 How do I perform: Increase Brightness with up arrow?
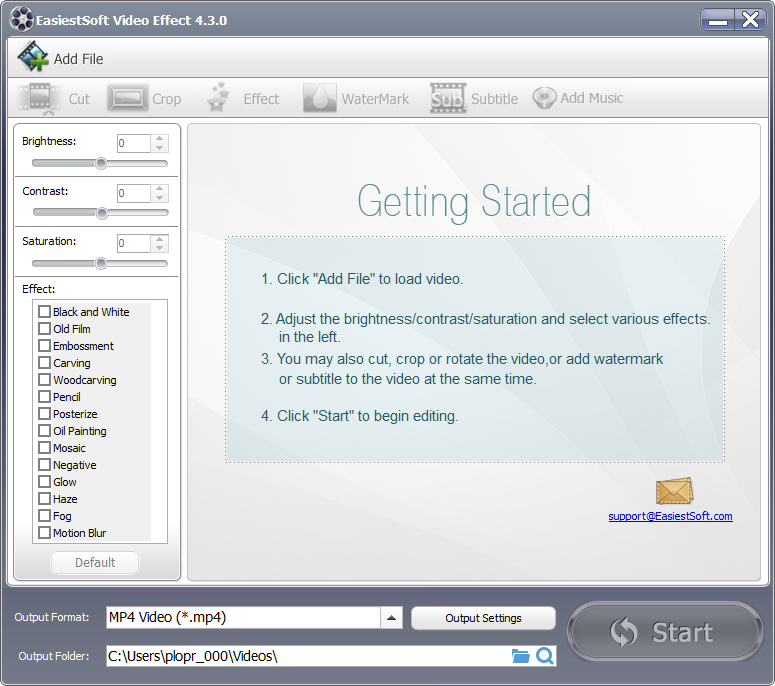click(x=160, y=139)
